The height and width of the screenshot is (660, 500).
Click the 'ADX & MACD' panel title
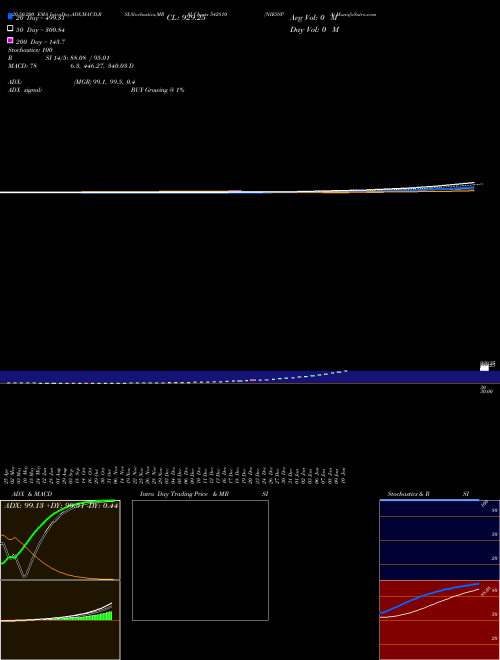32,494
